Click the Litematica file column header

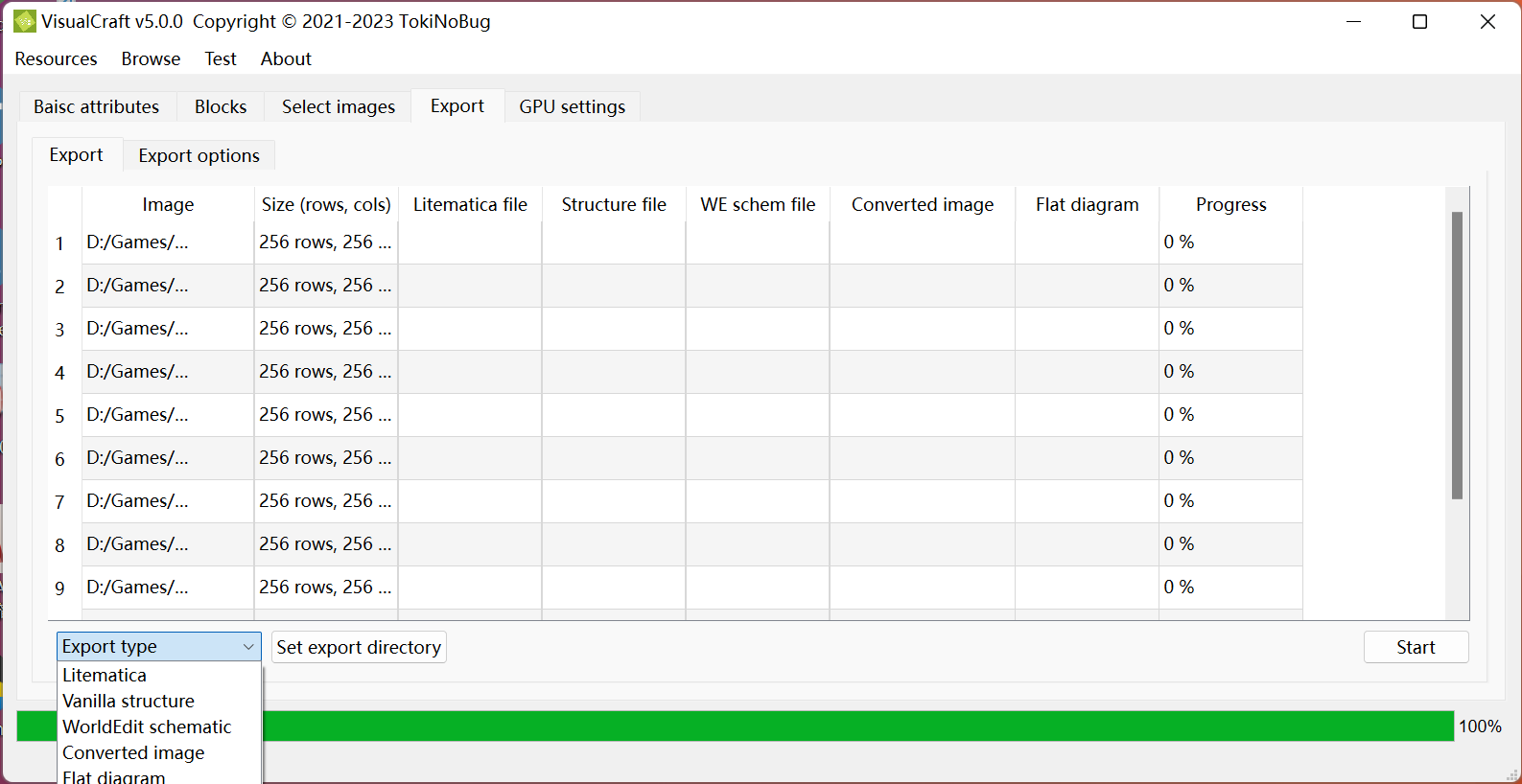tap(470, 205)
